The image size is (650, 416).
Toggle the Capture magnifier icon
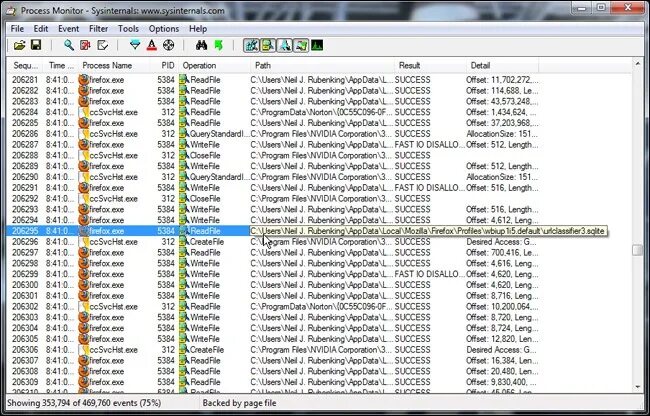click(x=69, y=45)
